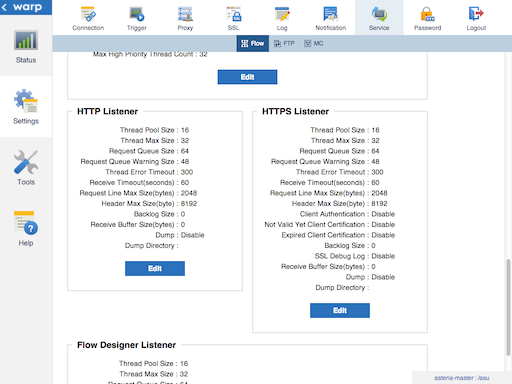The image size is (512, 384).
Task: Click HTTP Listener Thread Error Timeout row
Action: click(149, 172)
